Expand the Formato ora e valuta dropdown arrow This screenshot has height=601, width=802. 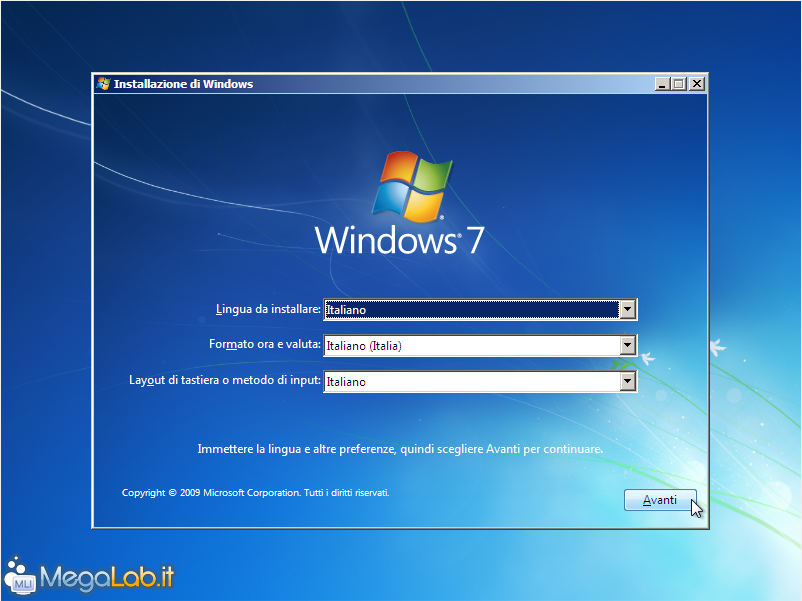(627, 345)
